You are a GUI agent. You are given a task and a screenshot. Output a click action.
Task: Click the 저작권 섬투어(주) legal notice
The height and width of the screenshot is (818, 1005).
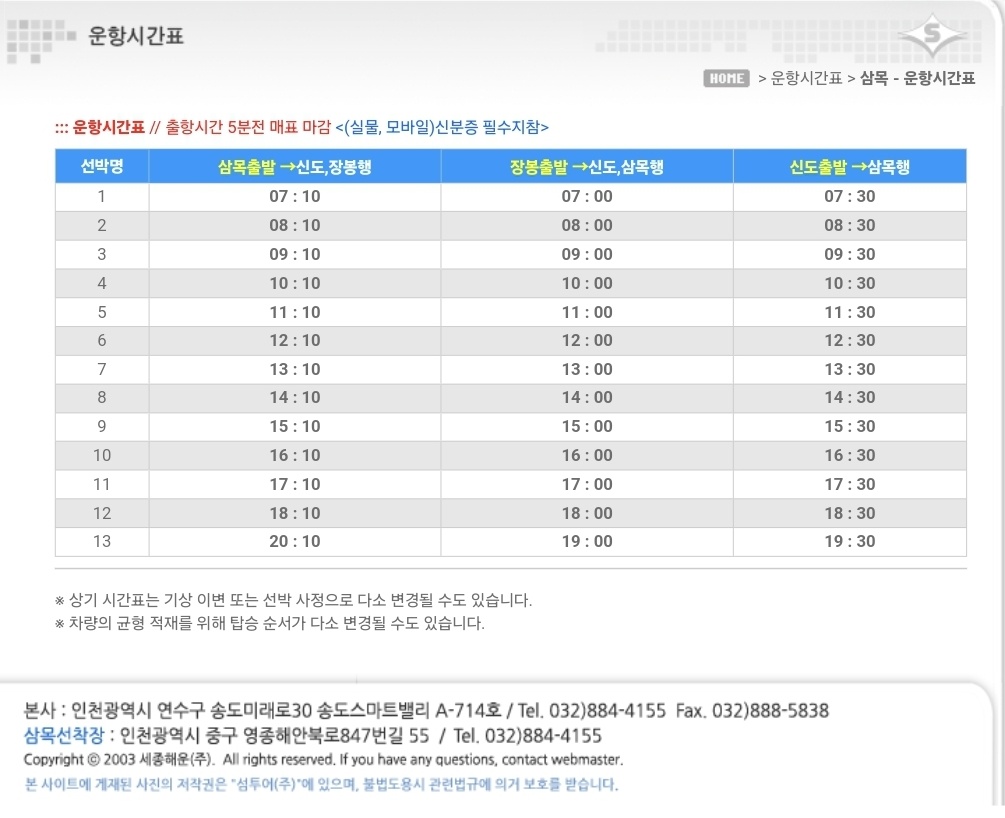click(321, 784)
